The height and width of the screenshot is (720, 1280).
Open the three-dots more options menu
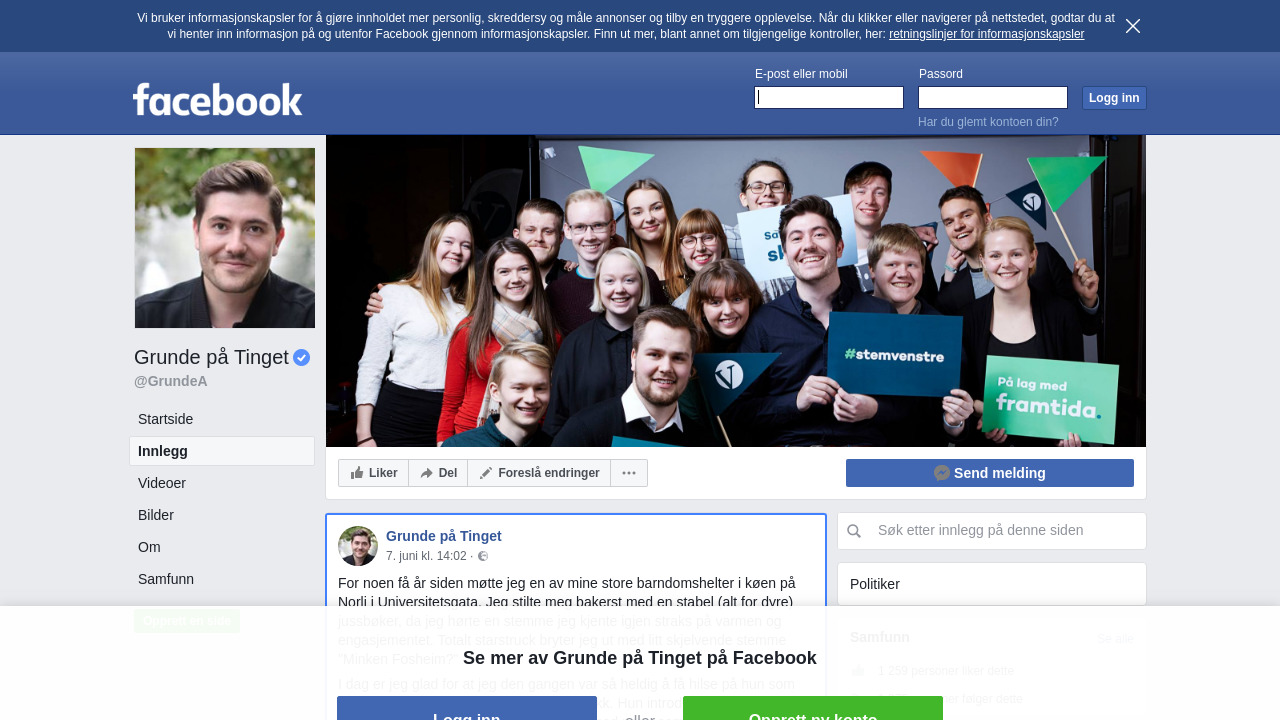pyautogui.click(x=629, y=473)
